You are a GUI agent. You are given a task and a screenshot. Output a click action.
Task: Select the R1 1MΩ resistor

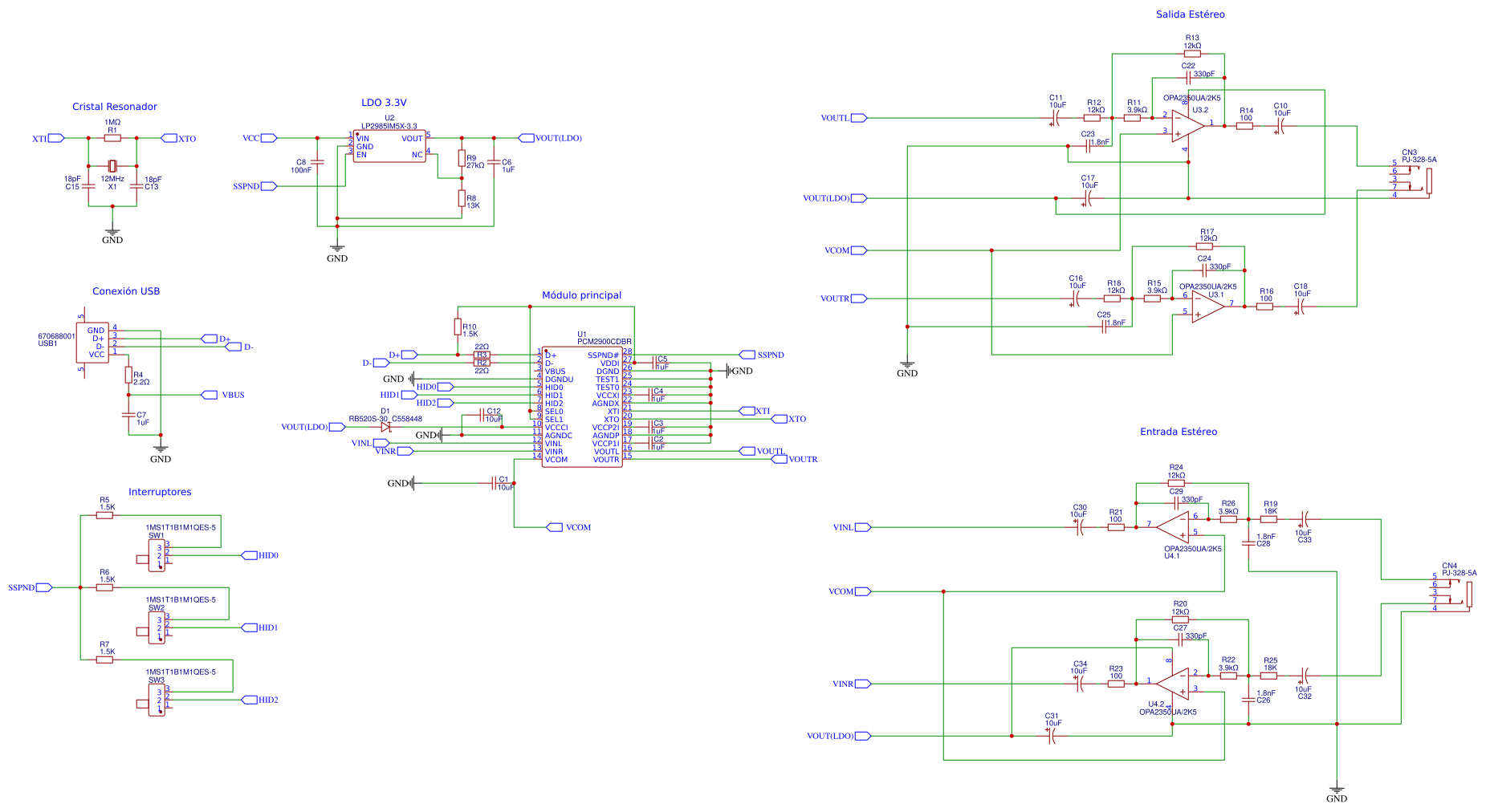(x=112, y=138)
